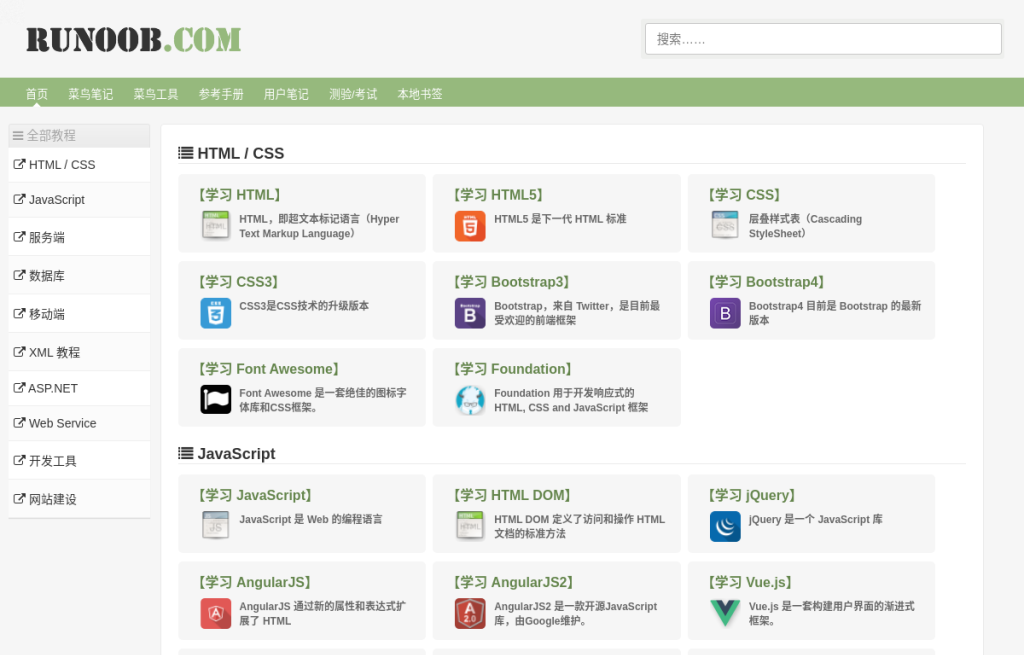
Task: Click the RUNOOB.COM site logo
Action: tap(133, 39)
